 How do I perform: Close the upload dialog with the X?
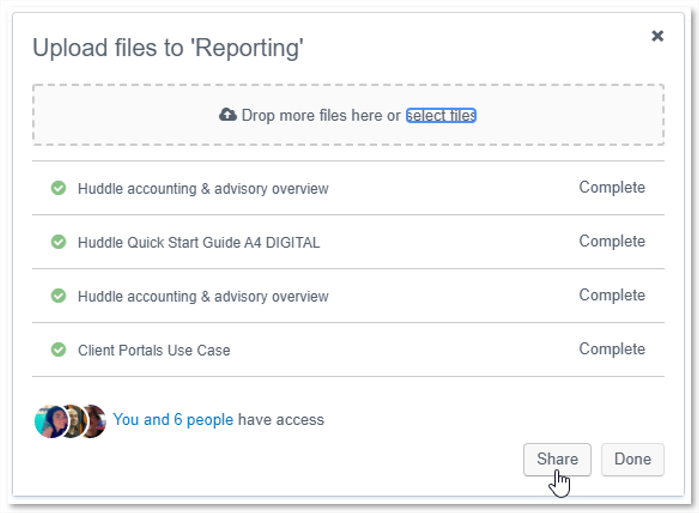657,36
